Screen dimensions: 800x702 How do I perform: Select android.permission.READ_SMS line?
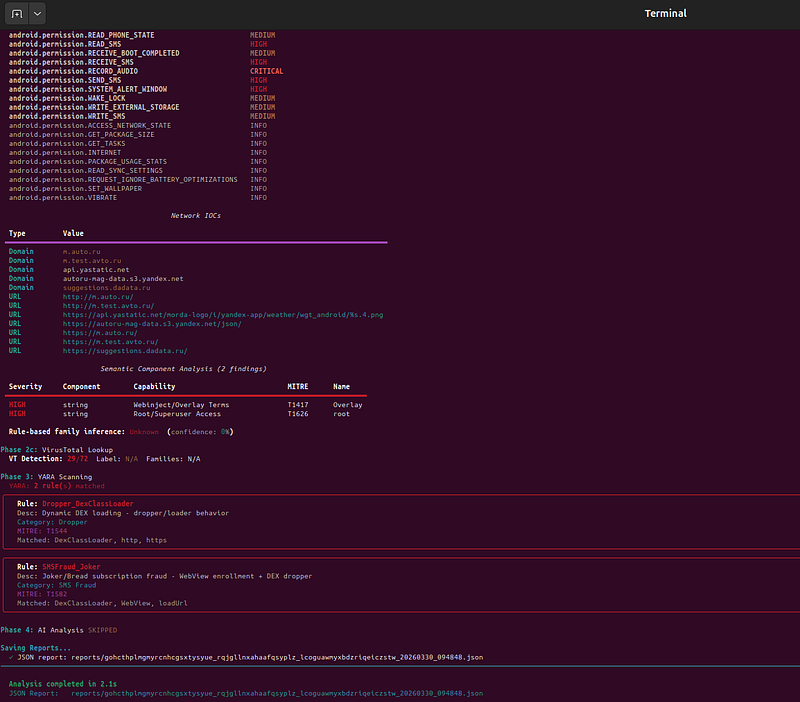pyautogui.click(x=65, y=44)
